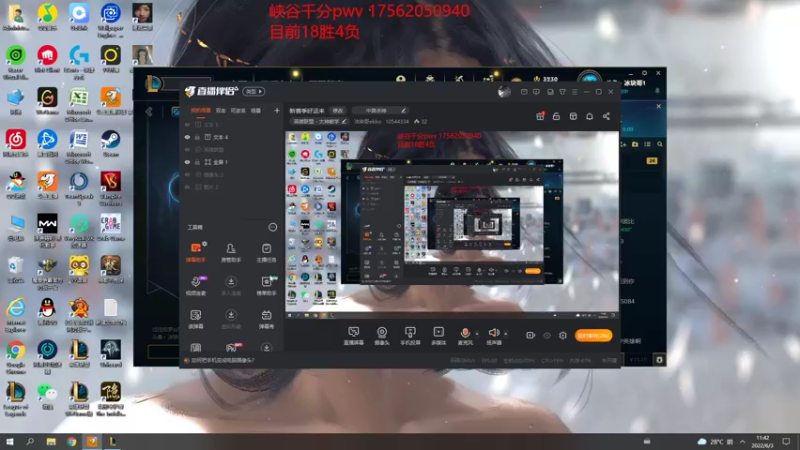Add a new scene with the plus icon
Screen dimensions: 800x450
277,110
